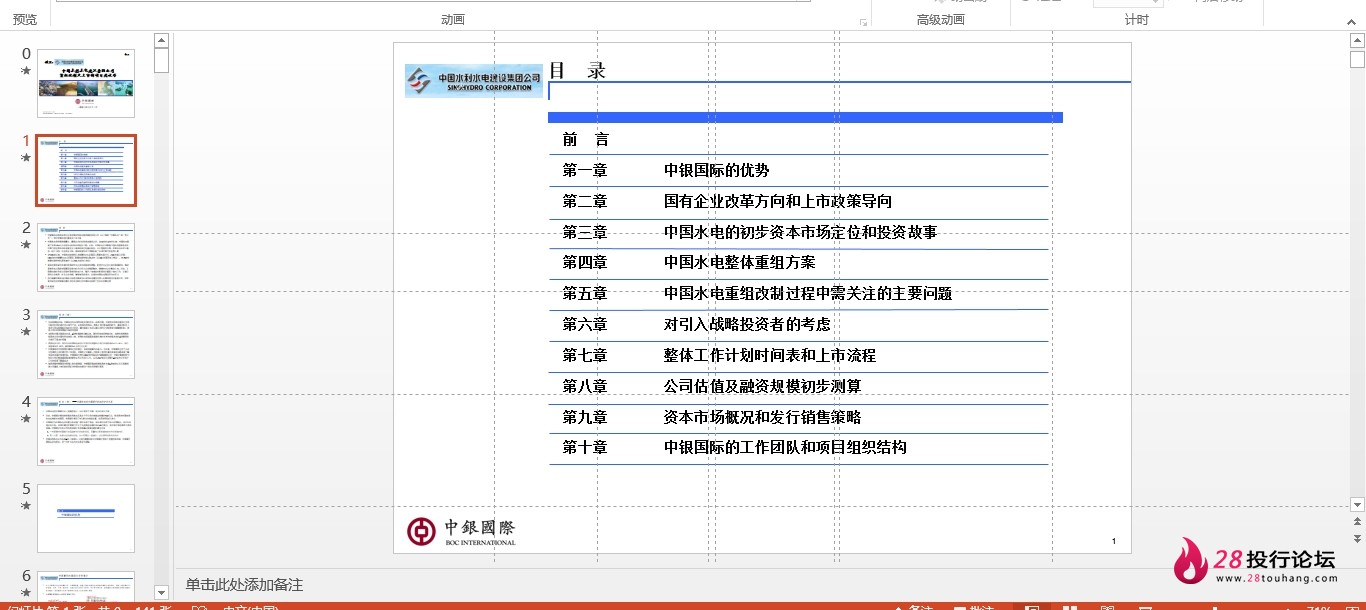Screen dimensions: 1366x610
Task: Click the text 国有企业改革方向和上市政策导向
Action: pos(778,201)
